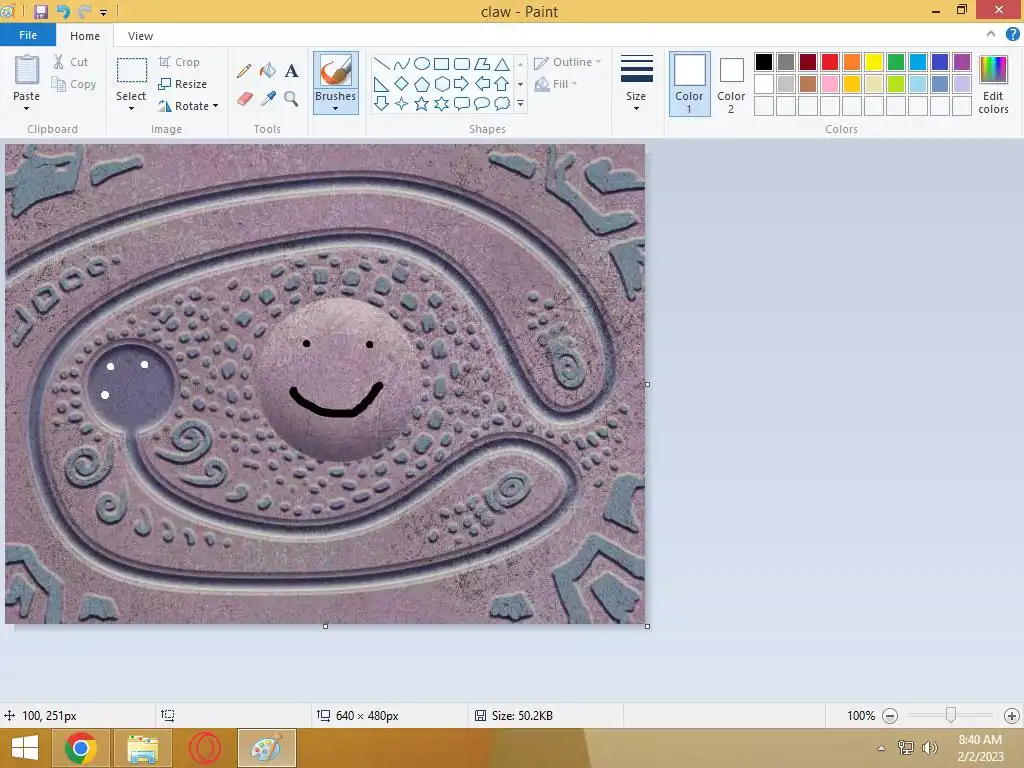Pick the Six-point star shape
1024x768 pixels.
pos(441,103)
